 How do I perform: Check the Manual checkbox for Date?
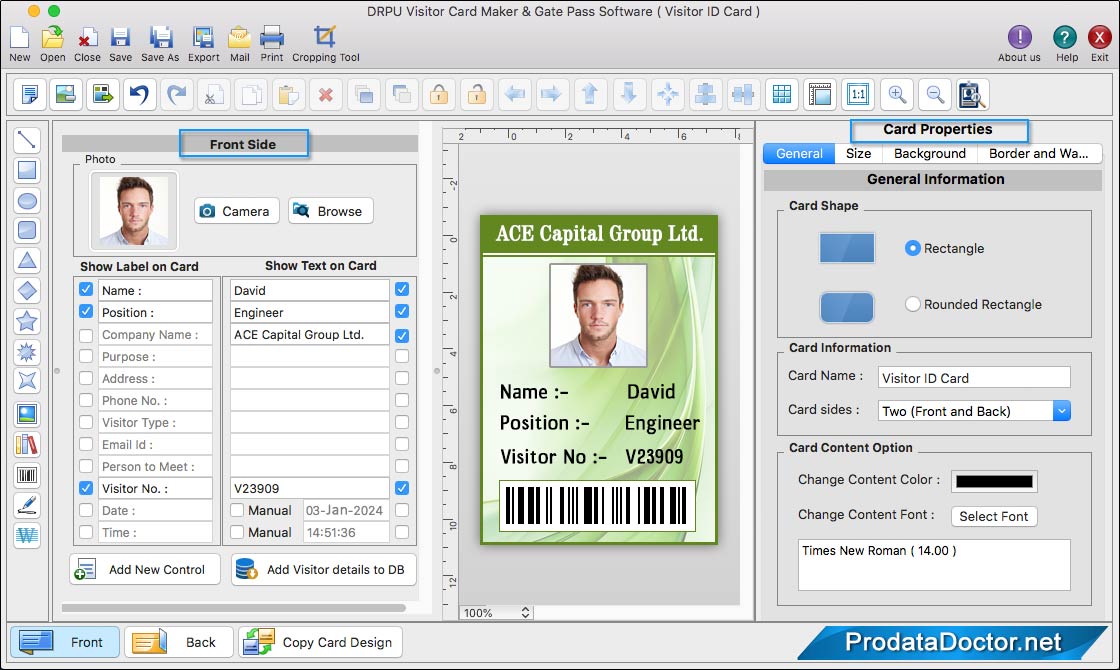pos(237,510)
